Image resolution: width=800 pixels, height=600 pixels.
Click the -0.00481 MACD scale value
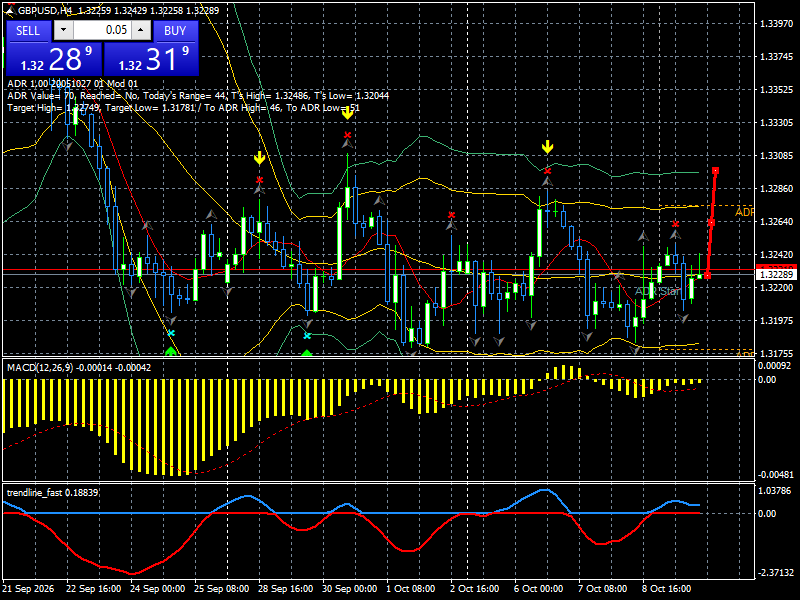pos(776,474)
